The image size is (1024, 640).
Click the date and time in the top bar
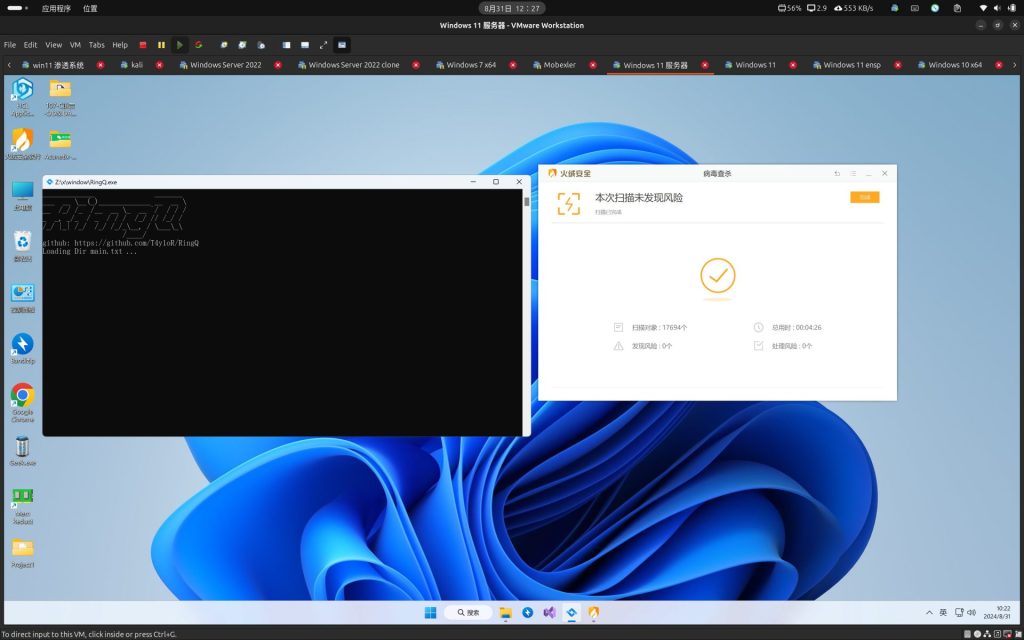[512, 8]
